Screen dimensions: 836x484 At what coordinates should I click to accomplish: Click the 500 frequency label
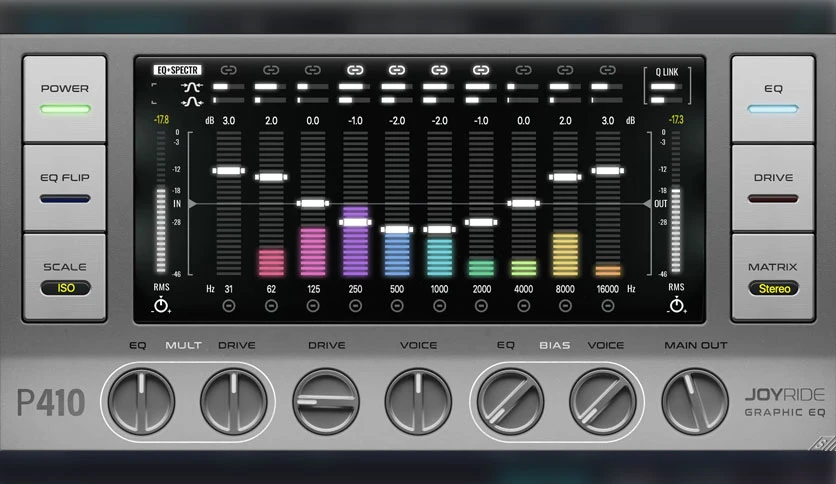397,289
